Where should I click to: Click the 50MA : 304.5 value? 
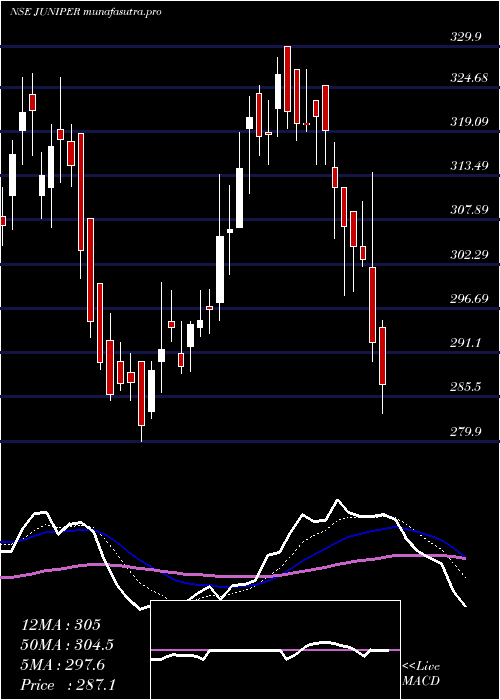coord(67,645)
